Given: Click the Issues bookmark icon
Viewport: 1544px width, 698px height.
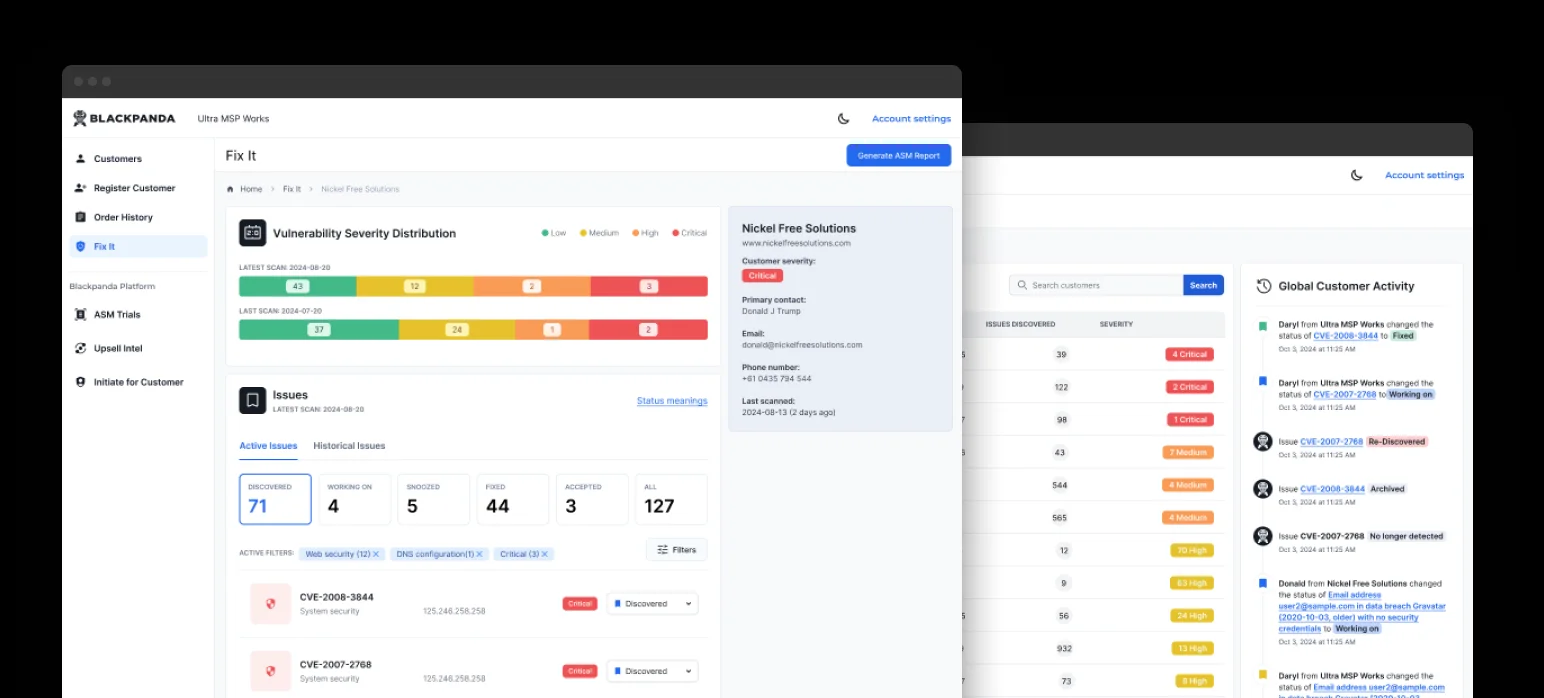Looking at the screenshot, I should click(x=252, y=400).
